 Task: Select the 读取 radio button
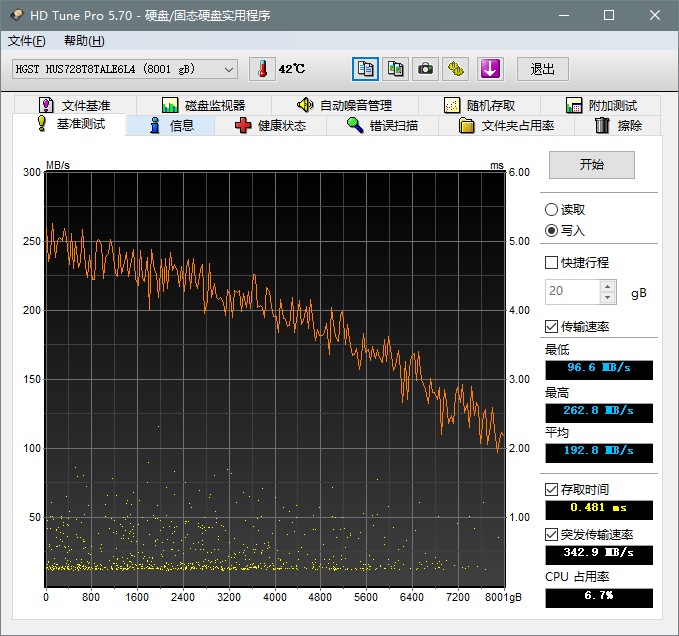(565, 210)
